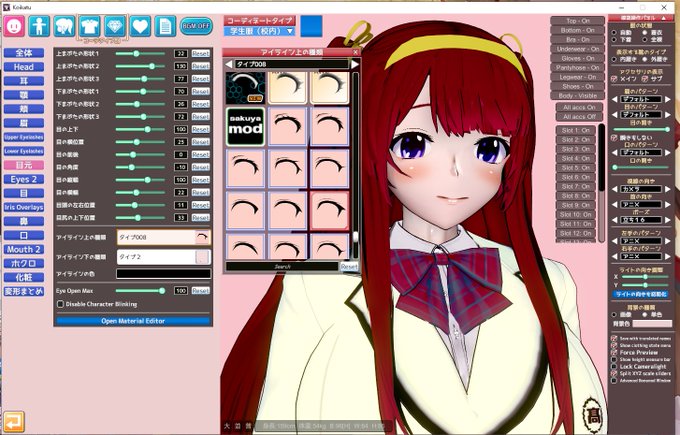Switch to the Mouth 2 tab
680x435 pixels.
click(x=24, y=249)
